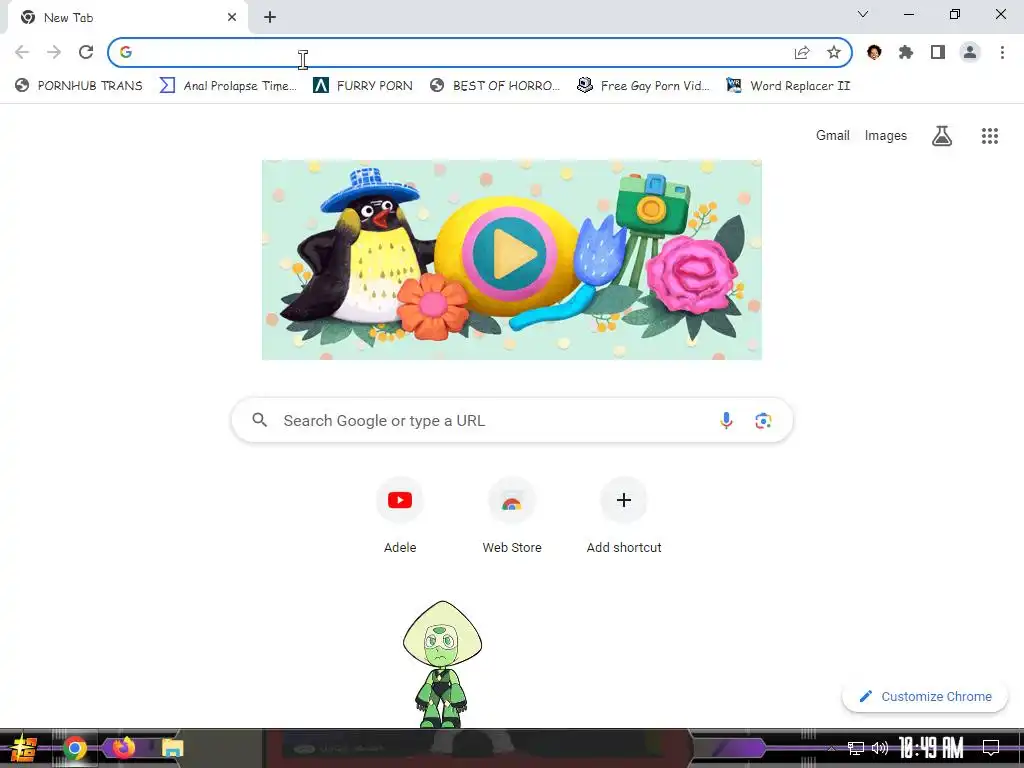1024x768 pixels.
Task: Open the Adele YouTube shortcut
Action: 400,515
